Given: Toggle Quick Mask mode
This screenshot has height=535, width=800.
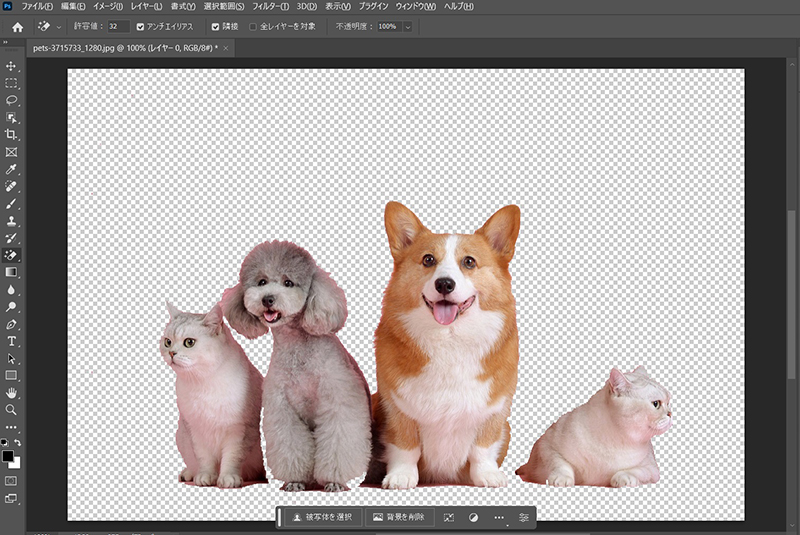Looking at the screenshot, I should 11,481.
